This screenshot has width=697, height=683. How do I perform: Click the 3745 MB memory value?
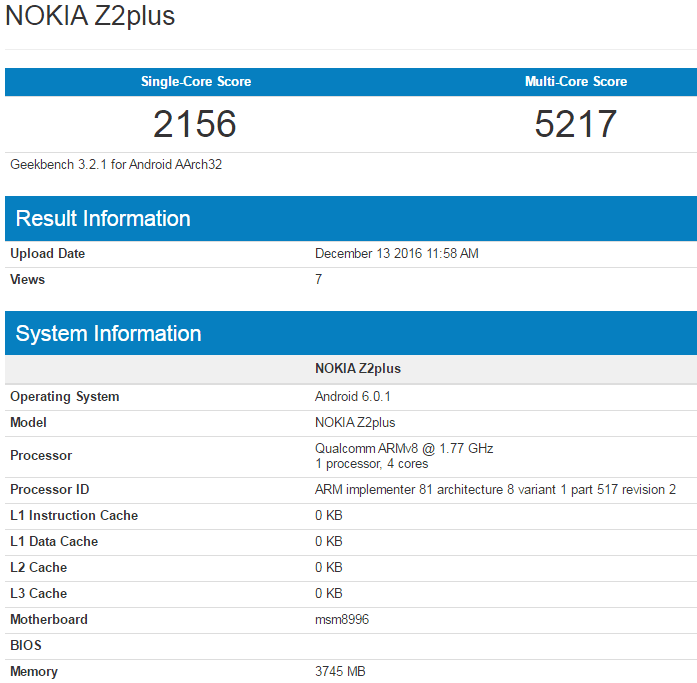[340, 672]
